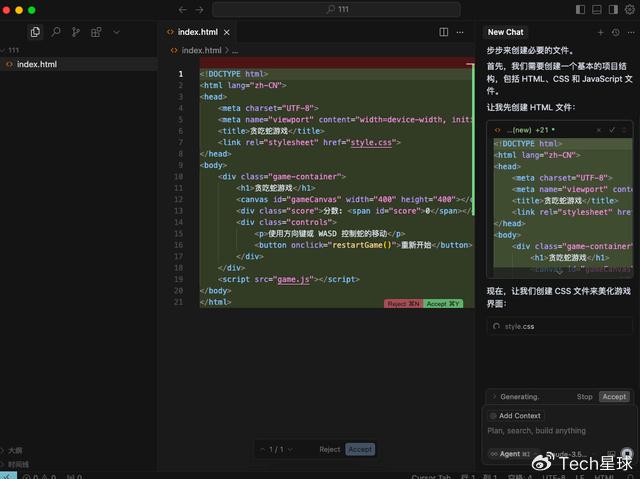Open style.css link in code

point(371,142)
